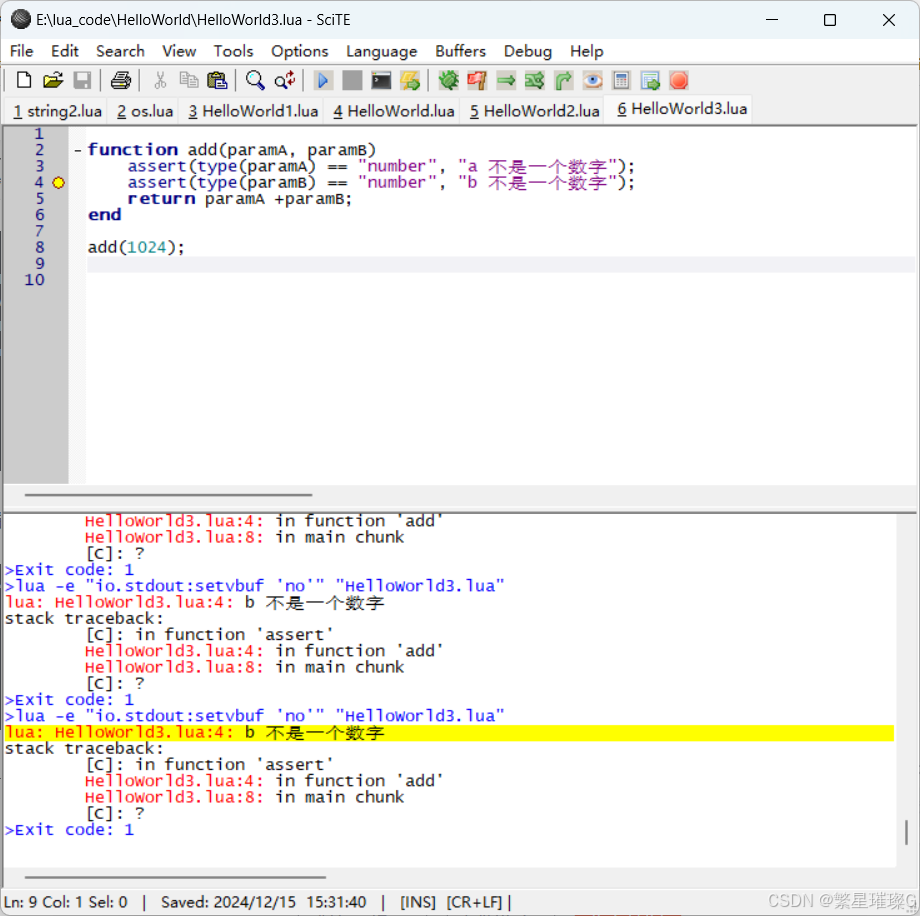Open the Search menu

pyautogui.click(x=120, y=52)
